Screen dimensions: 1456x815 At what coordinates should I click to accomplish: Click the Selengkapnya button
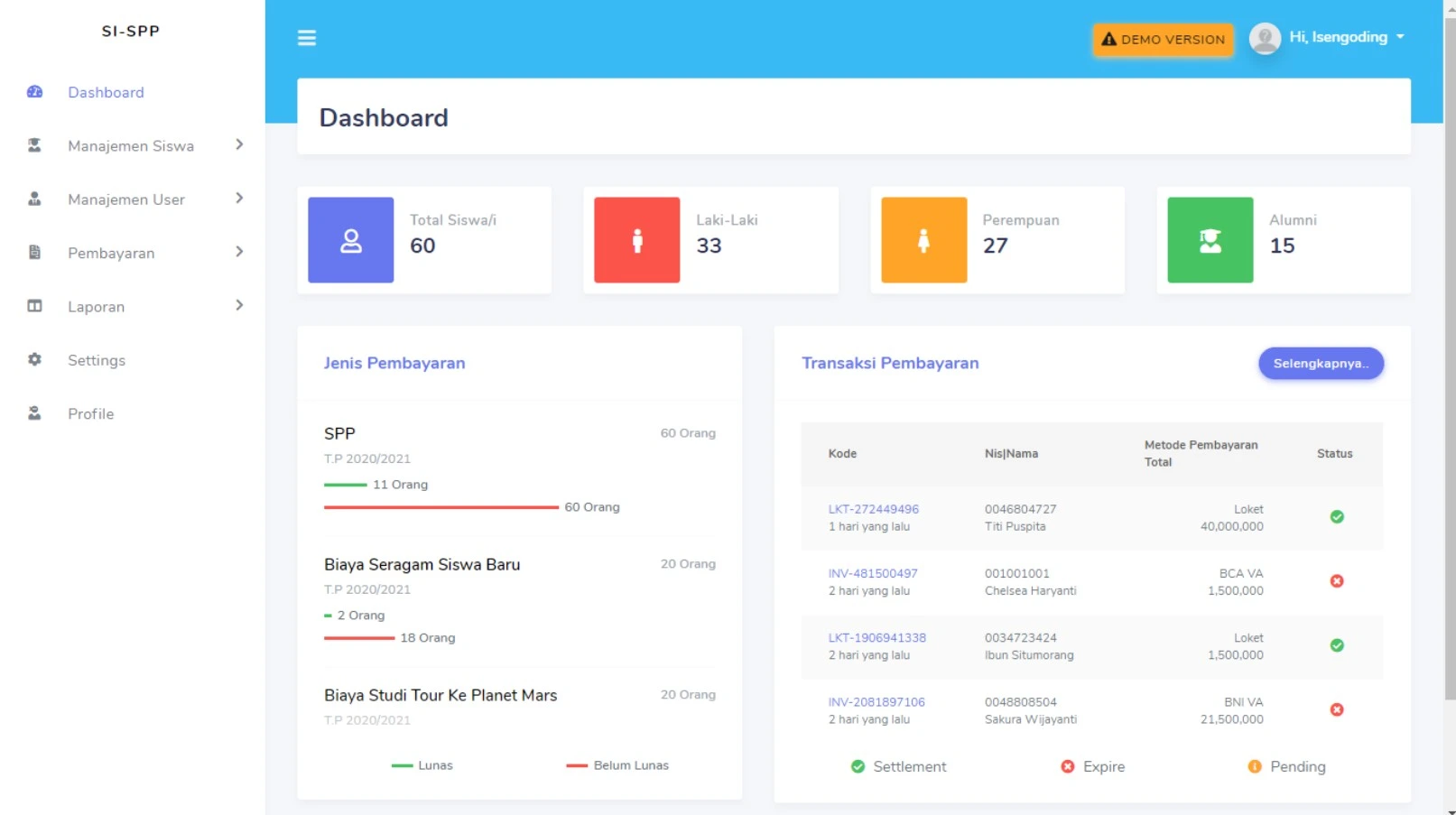[x=1321, y=363]
